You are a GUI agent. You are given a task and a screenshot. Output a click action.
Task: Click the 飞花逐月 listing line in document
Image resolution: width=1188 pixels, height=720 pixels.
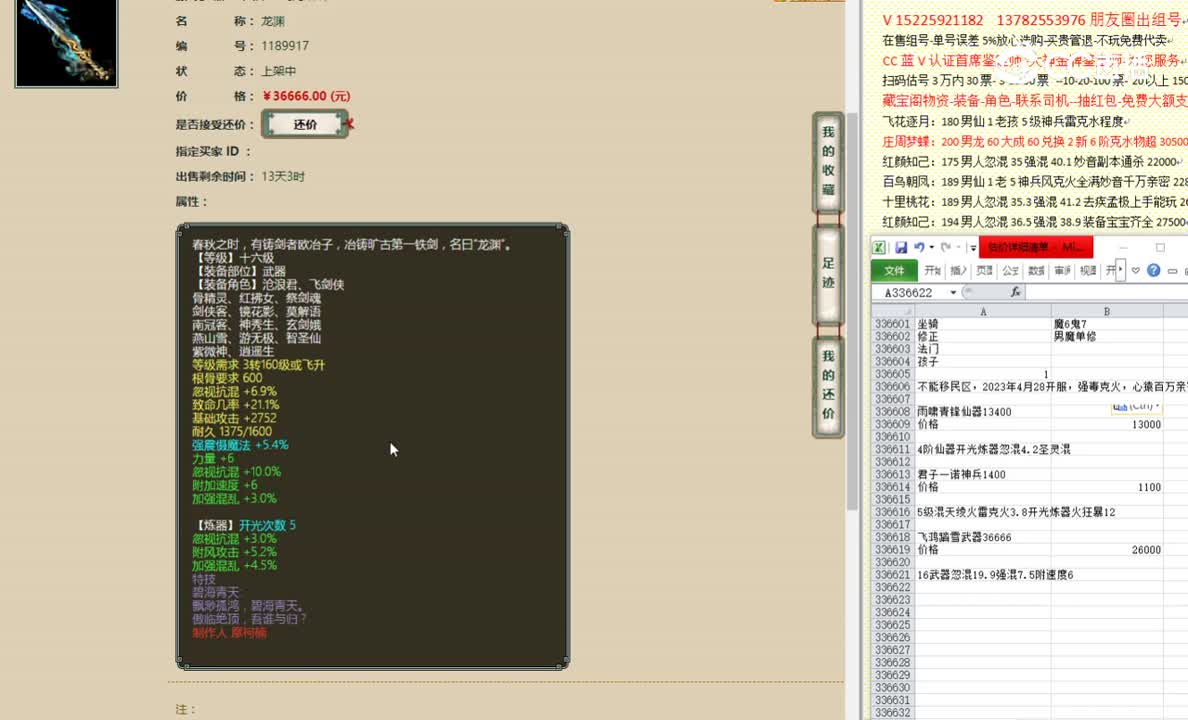pos(1005,121)
